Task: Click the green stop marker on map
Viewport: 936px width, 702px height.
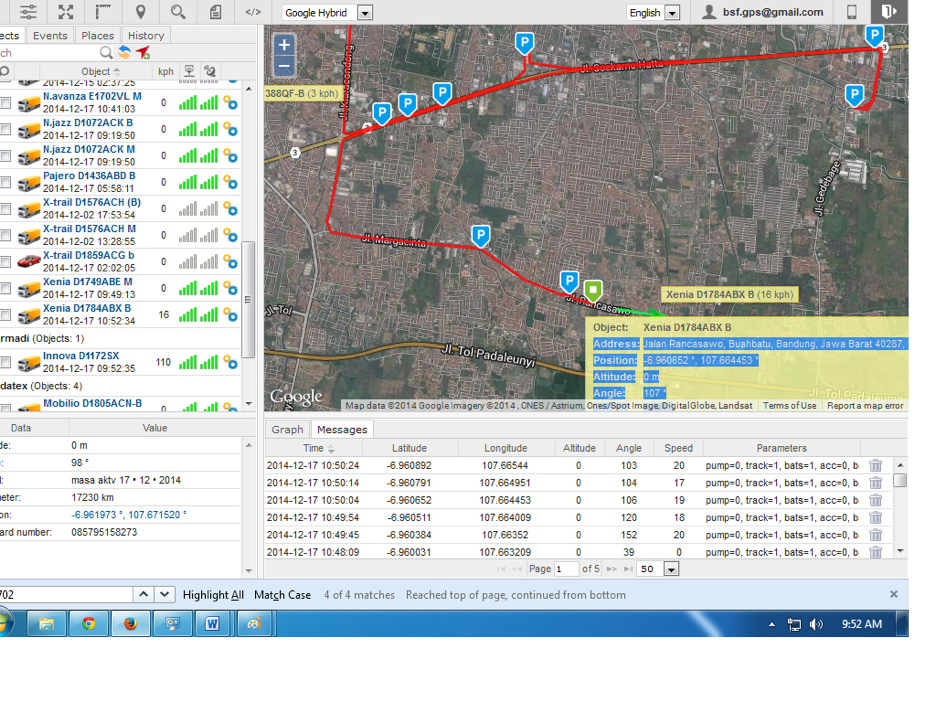Action: pyautogui.click(x=593, y=291)
